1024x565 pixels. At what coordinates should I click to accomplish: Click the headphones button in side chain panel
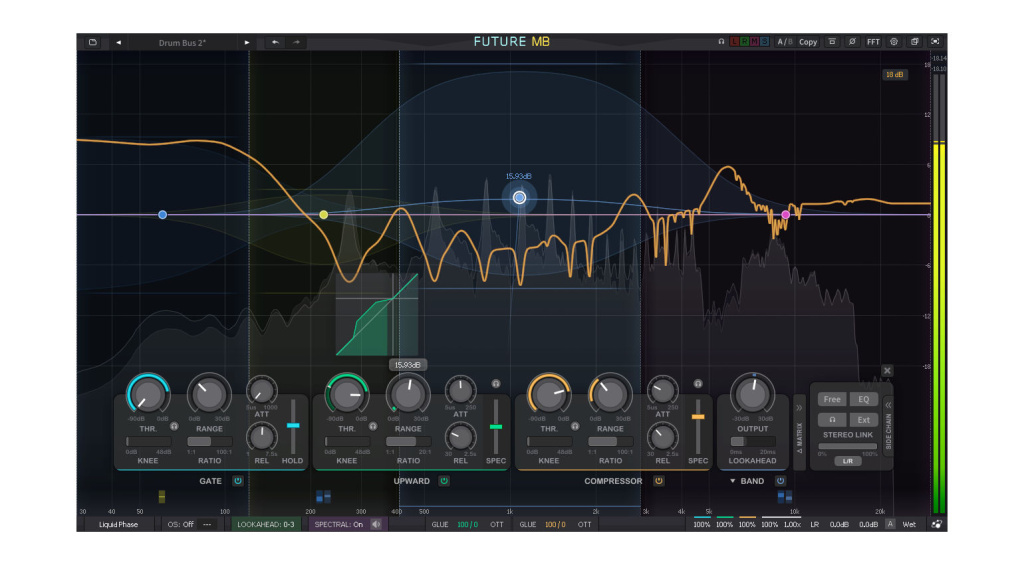click(x=832, y=419)
